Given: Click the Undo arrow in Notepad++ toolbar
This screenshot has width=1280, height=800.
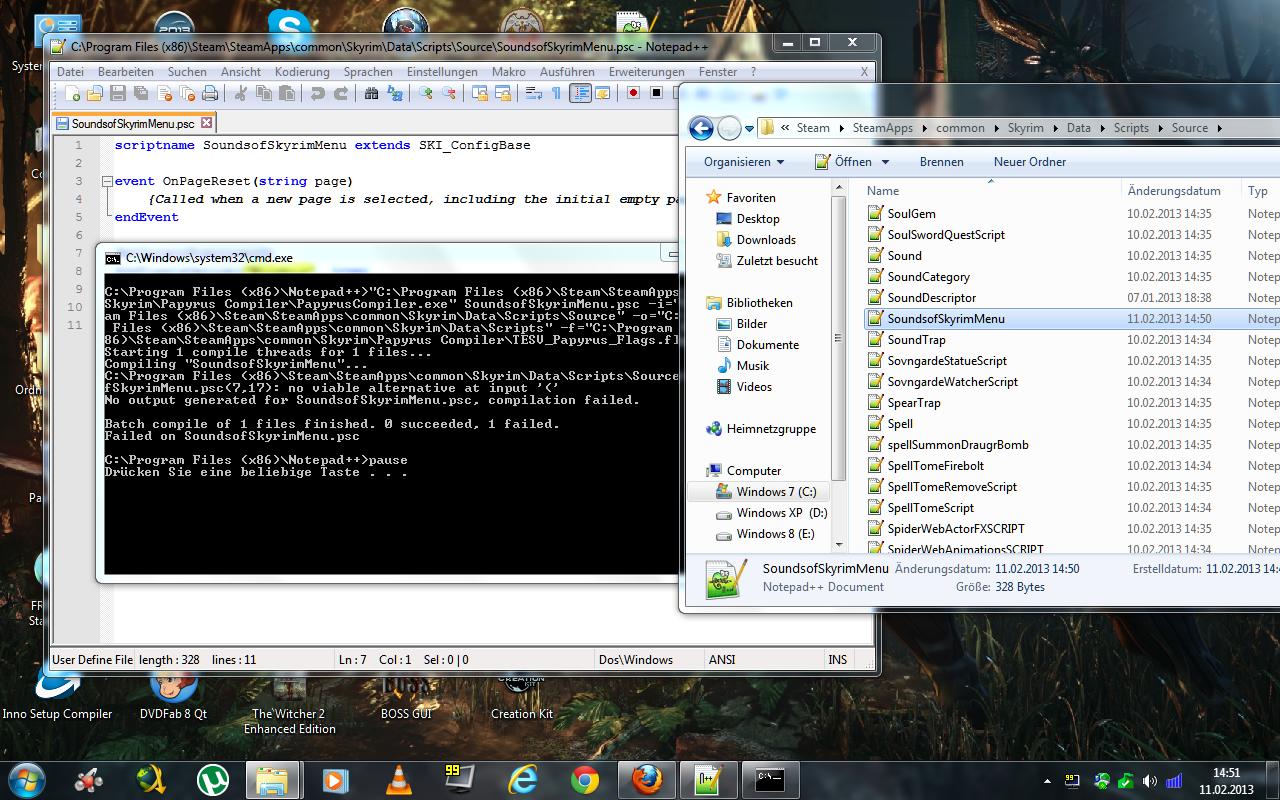Looking at the screenshot, I should tap(318, 93).
